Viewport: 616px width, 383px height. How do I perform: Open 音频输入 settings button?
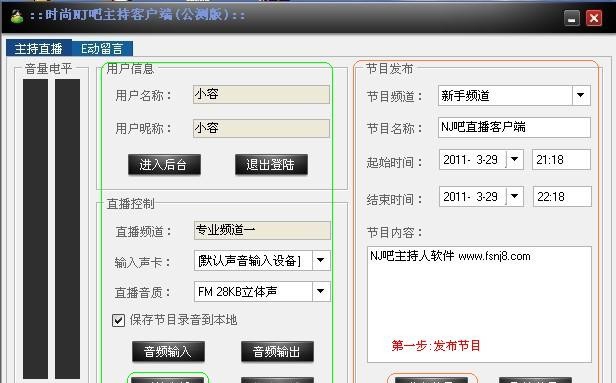pos(168,351)
